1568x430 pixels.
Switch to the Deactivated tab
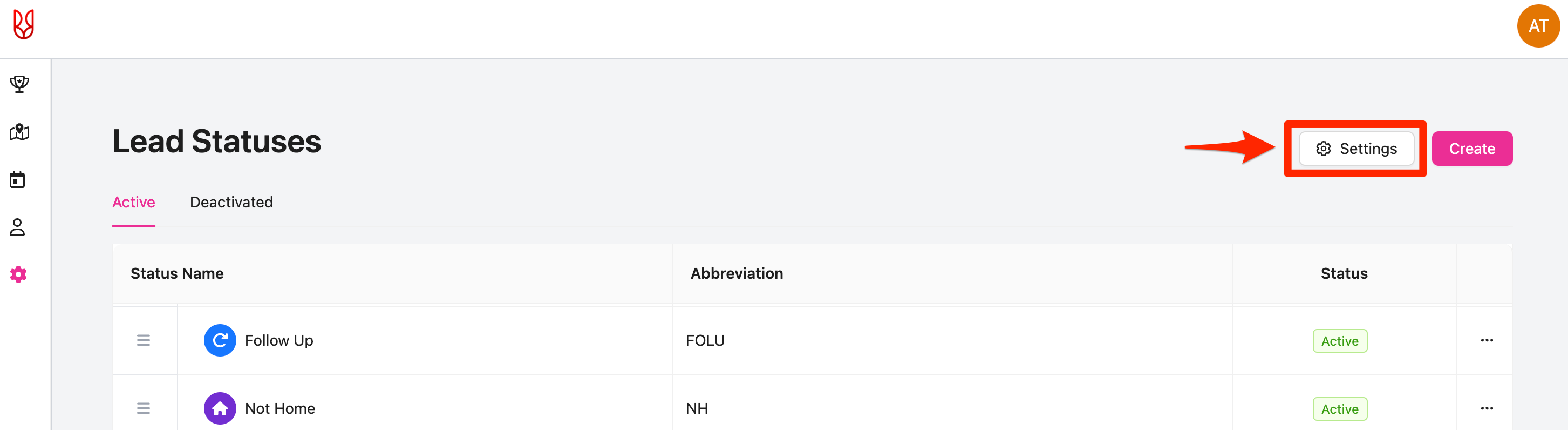click(x=231, y=202)
